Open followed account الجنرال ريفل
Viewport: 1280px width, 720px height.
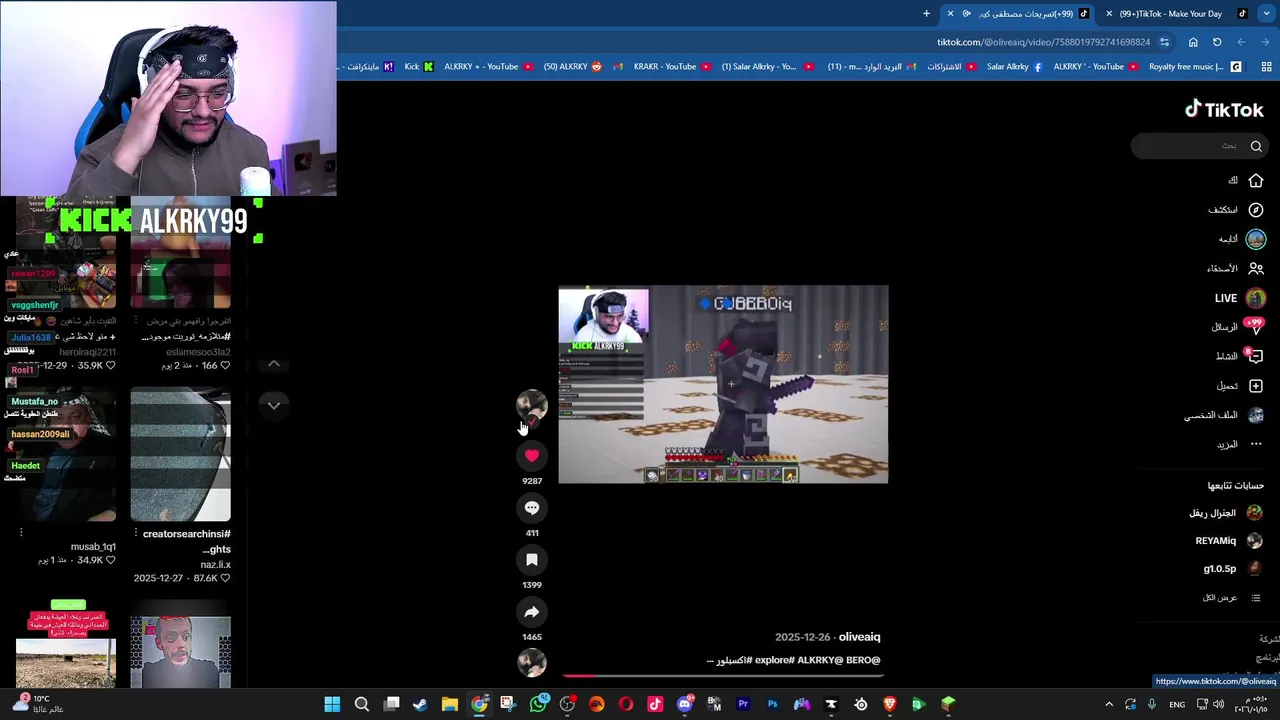(1226, 513)
